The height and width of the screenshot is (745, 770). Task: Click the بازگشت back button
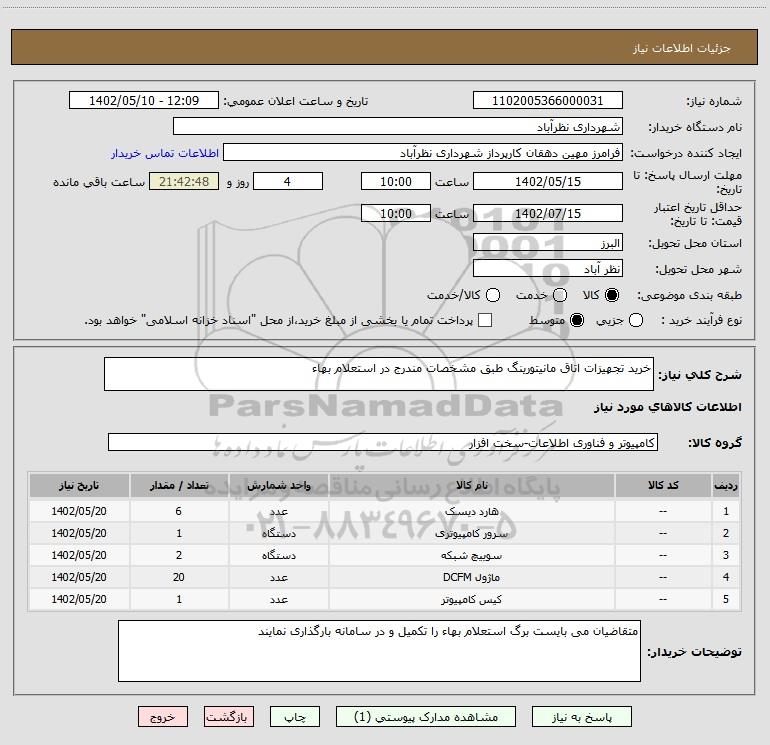(230, 717)
